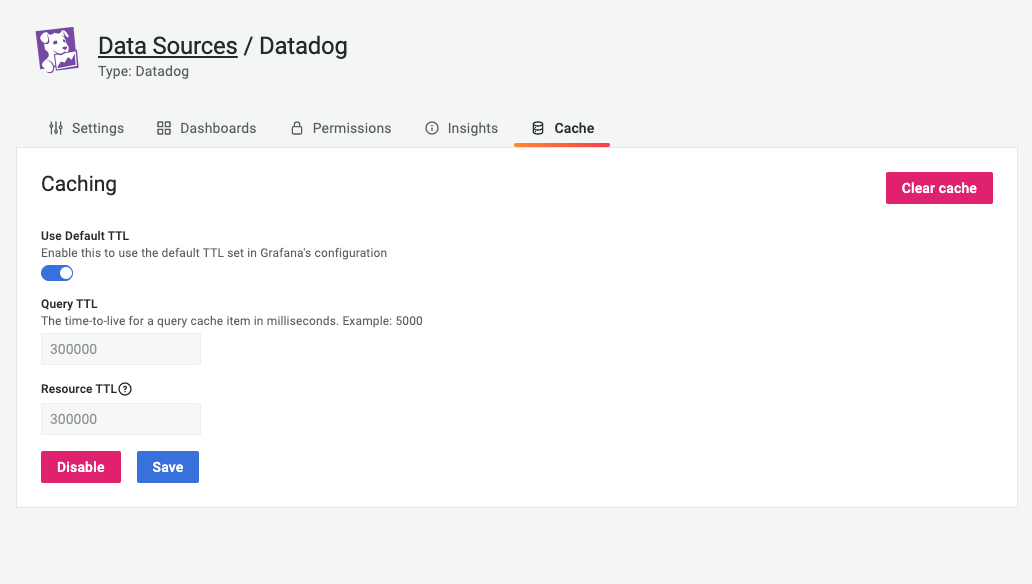Click the database icon beside Cache

(538, 128)
